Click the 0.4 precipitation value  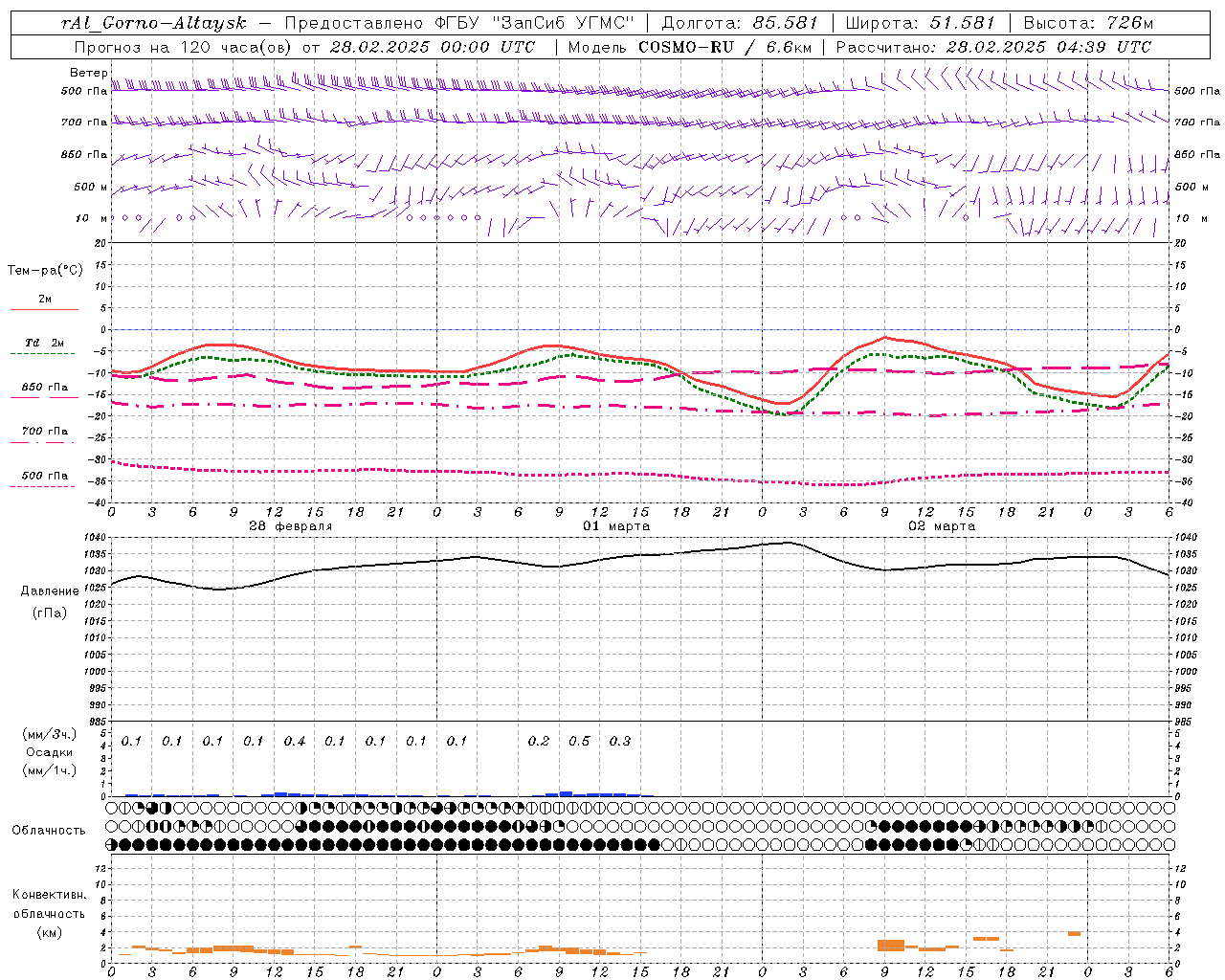295,742
